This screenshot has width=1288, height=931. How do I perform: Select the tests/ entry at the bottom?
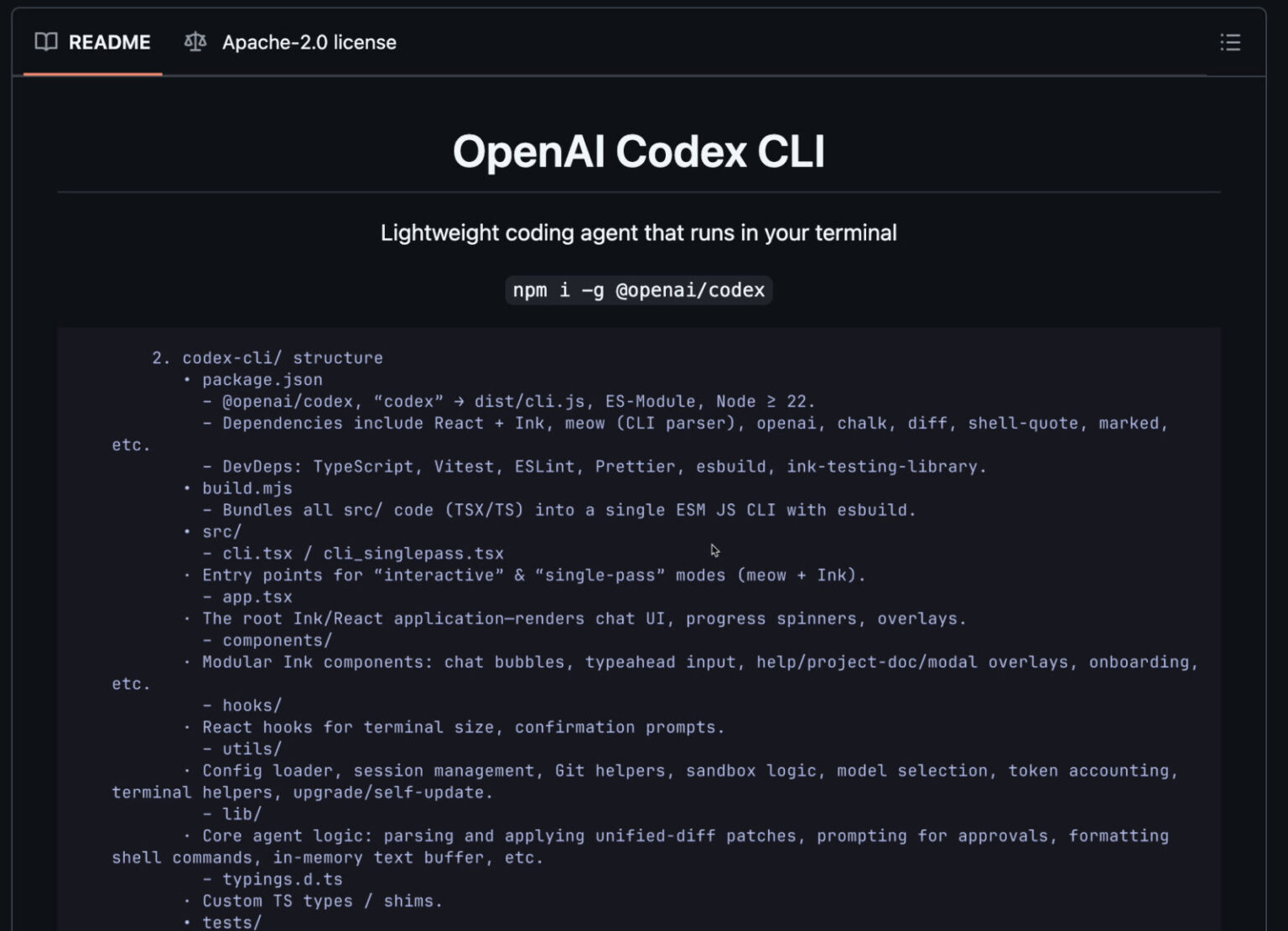(232, 921)
